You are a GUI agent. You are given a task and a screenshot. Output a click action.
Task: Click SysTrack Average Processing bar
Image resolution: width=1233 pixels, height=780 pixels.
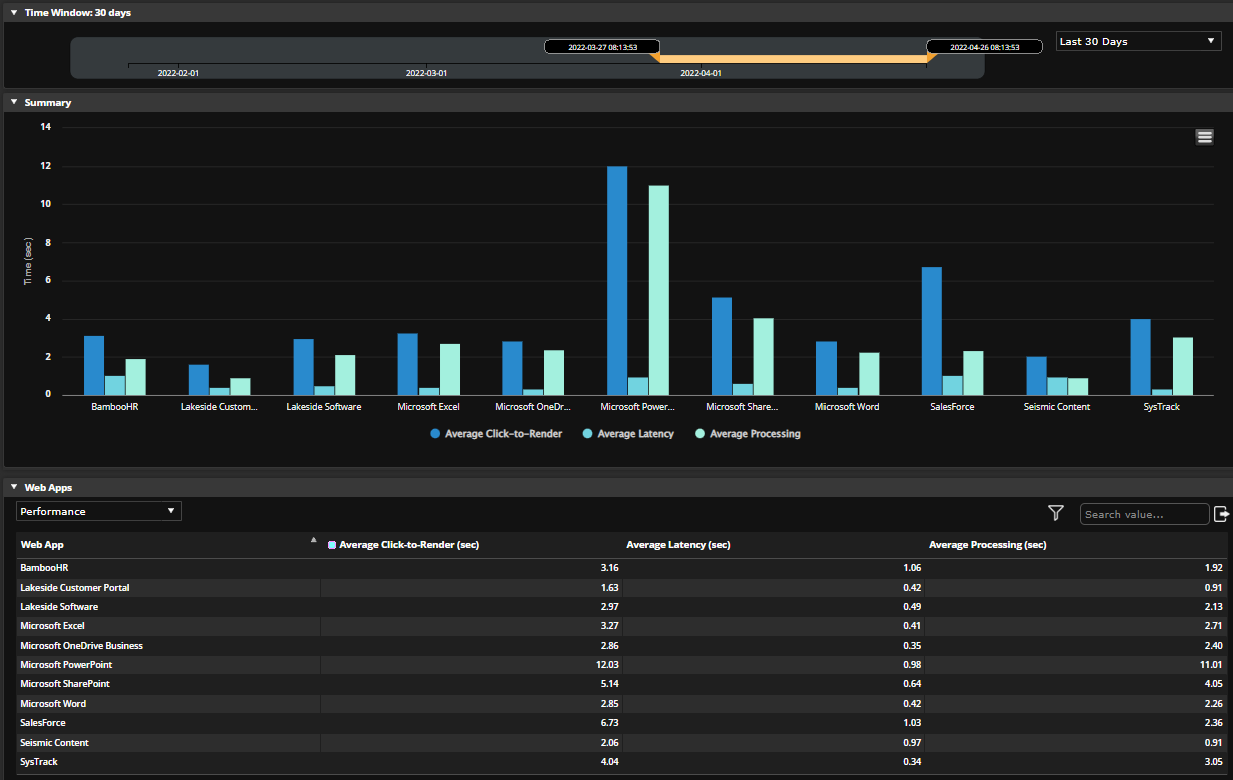(x=1183, y=366)
